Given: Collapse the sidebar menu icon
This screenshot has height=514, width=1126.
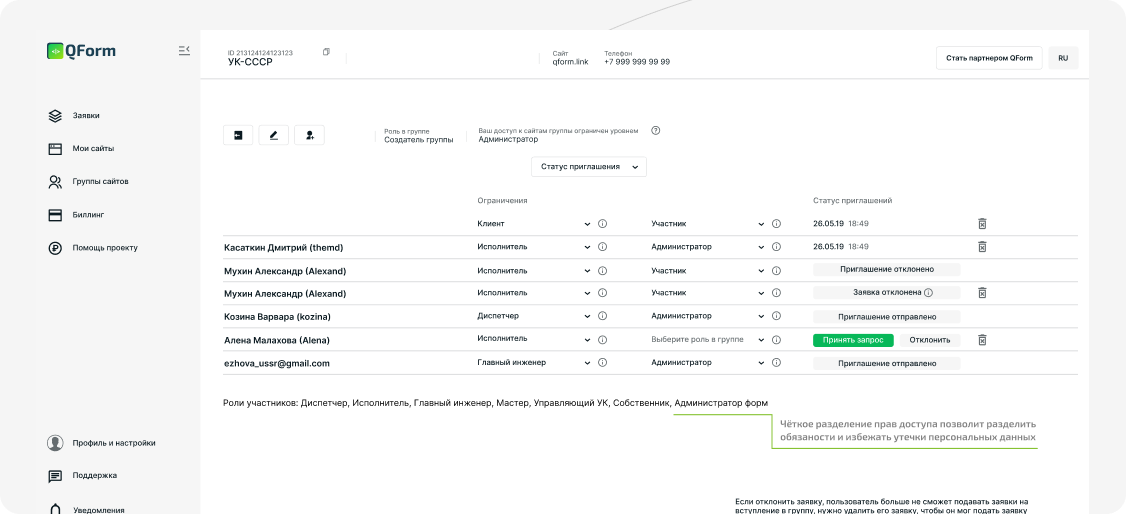Looking at the screenshot, I should point(184,50).
